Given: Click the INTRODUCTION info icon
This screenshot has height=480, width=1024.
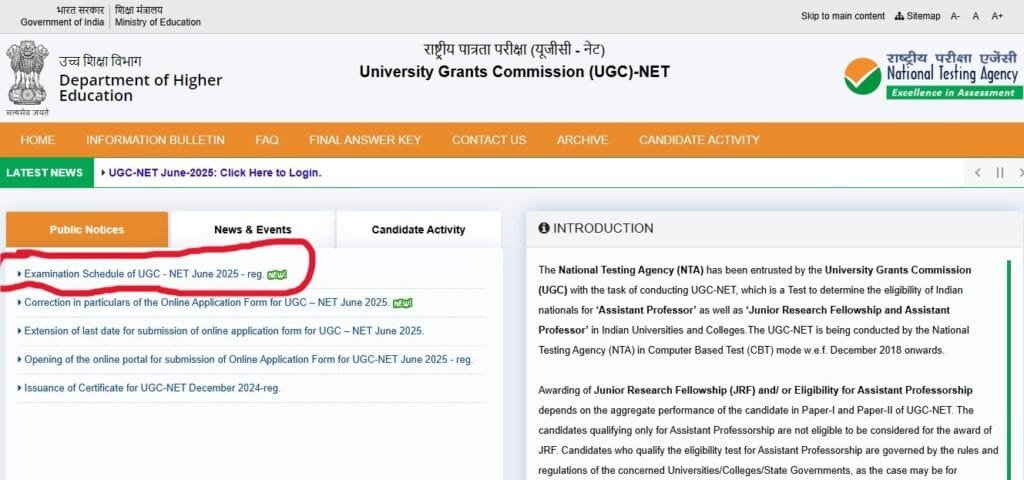Looking at the screenshot, I should 544,228.
